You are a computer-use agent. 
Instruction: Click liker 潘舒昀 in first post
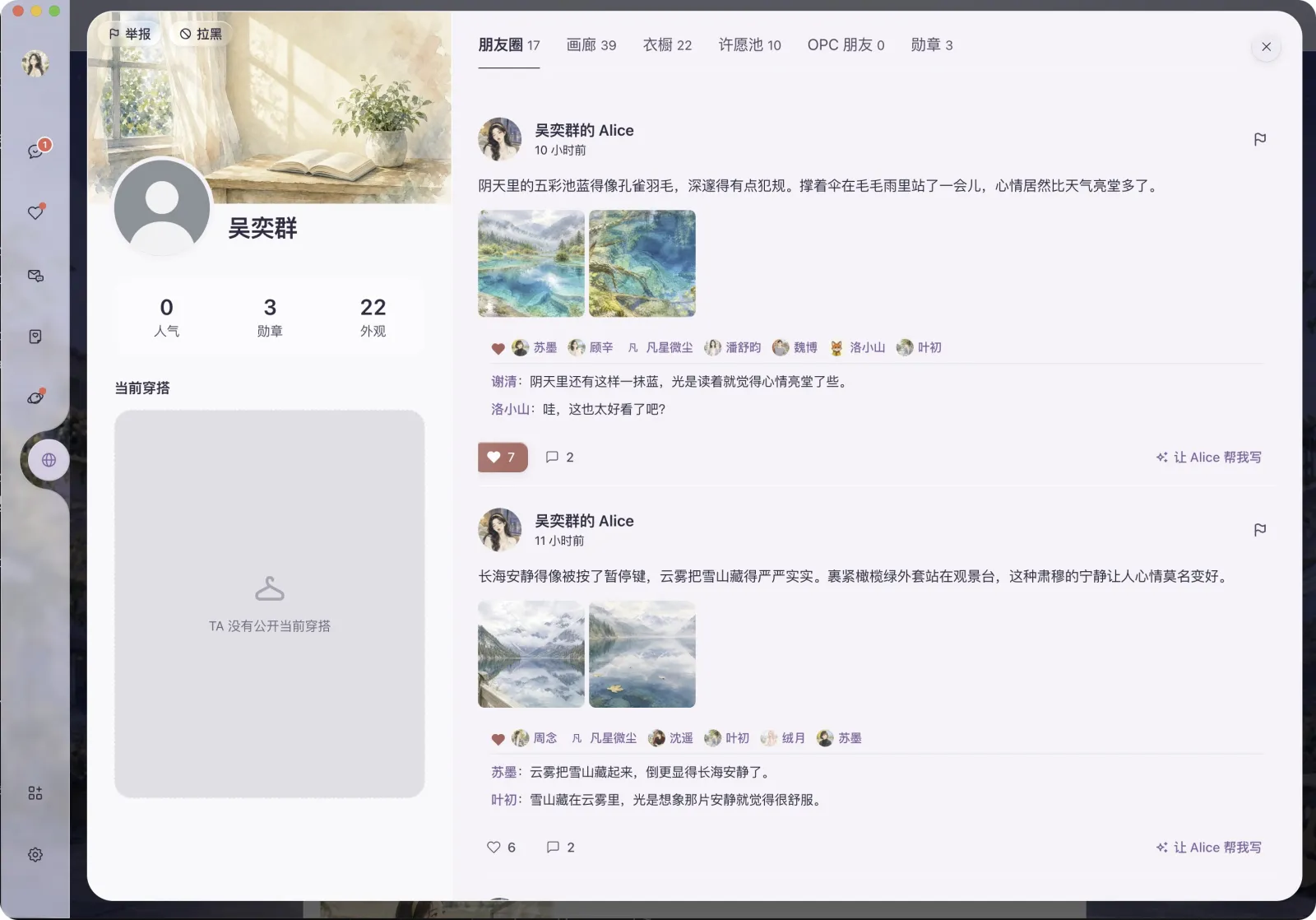(x=733, y=348)
